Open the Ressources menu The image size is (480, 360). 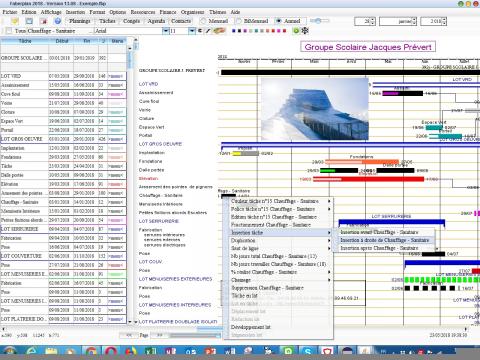pos(143,12)
